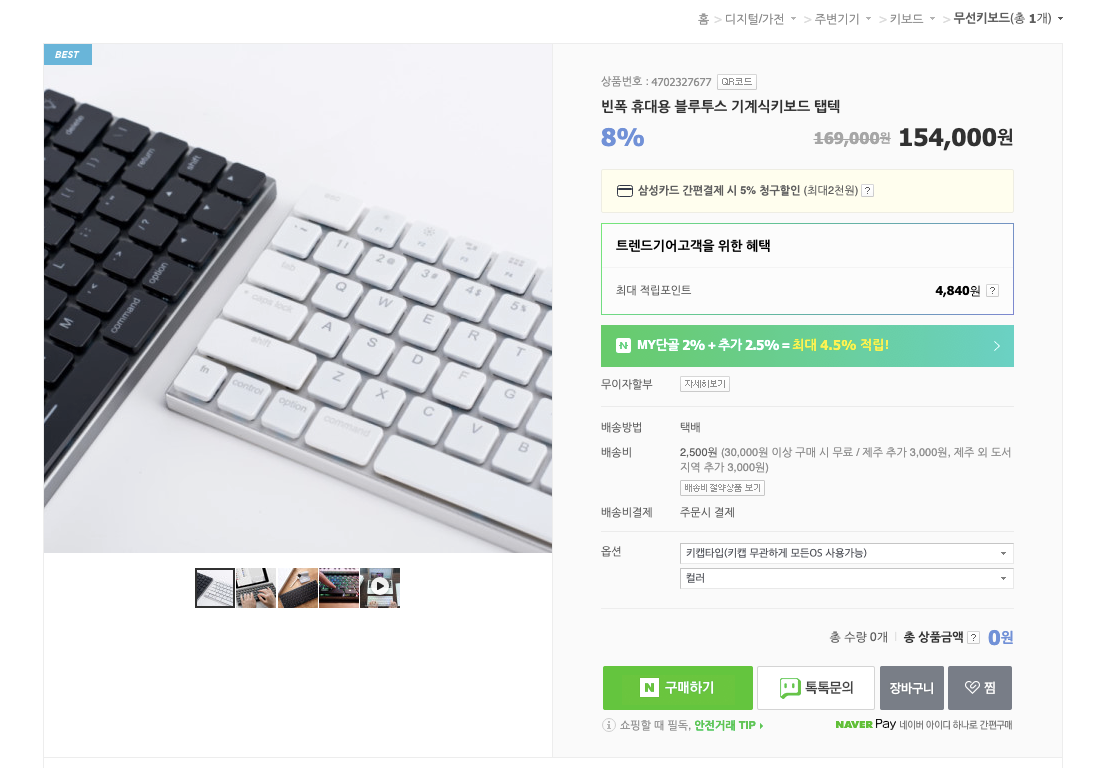1102x768 pixels.
Task: Open the 키캡타입 option dropdown
Action: 846,553
